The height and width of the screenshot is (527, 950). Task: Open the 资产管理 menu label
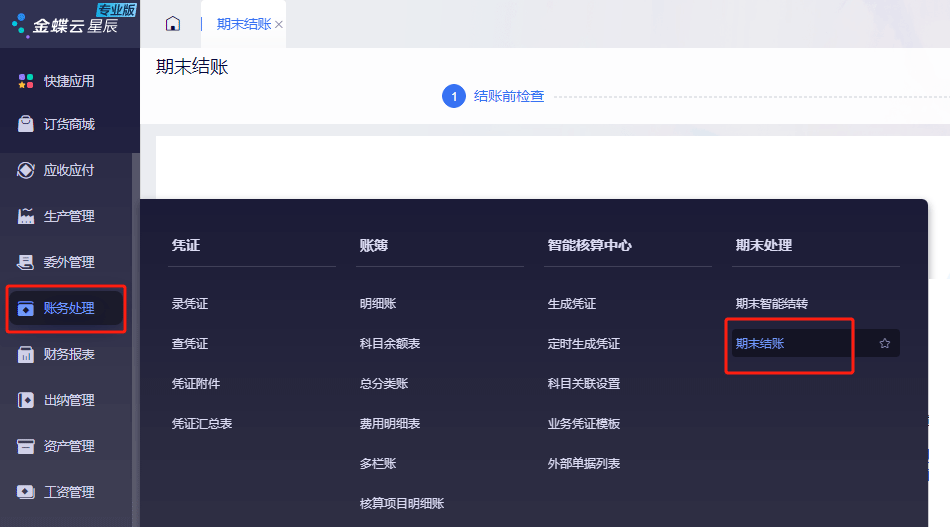[69, 446]
